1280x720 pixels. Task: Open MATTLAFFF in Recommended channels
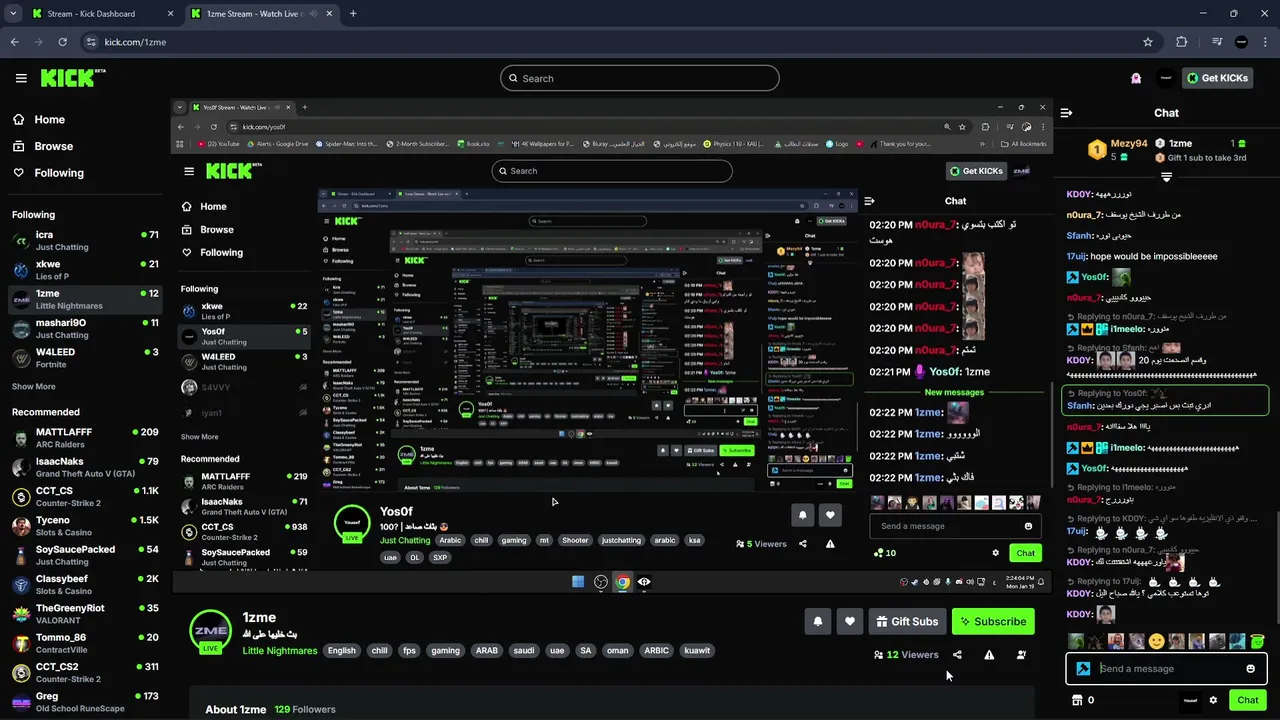85,438
